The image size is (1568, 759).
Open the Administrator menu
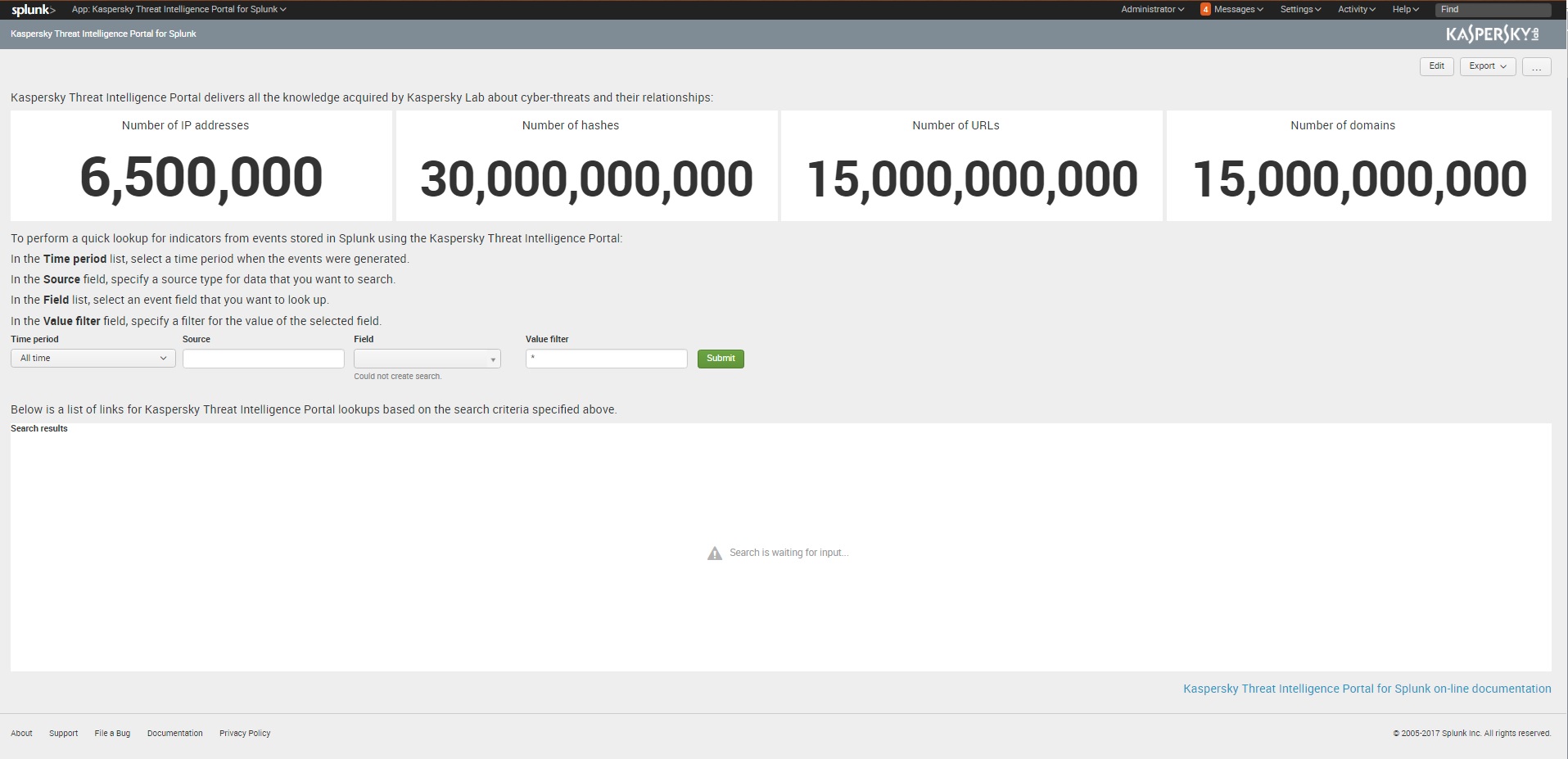[1152, 9]
